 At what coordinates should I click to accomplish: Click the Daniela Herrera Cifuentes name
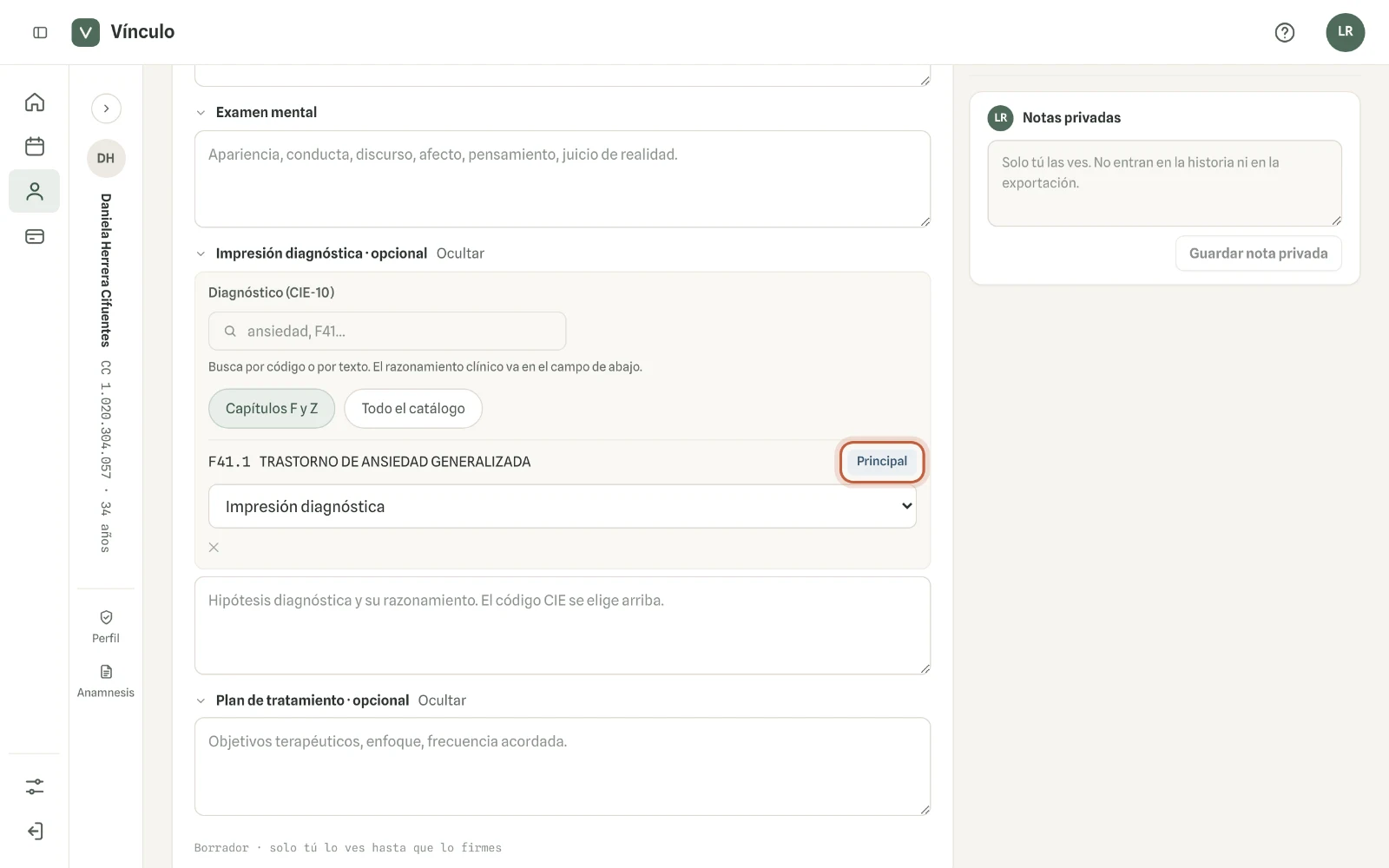[106, 270]
